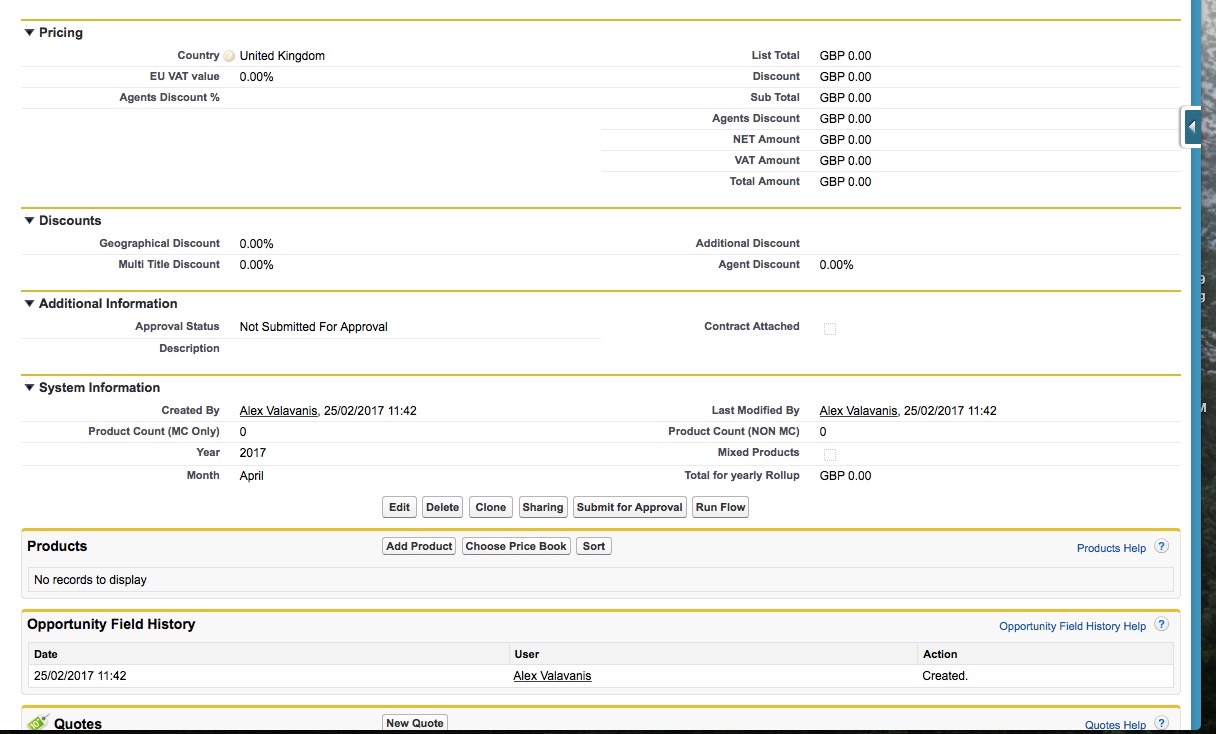
Task: Click Not Submitted For Approval status
Action: click(314, 327)
